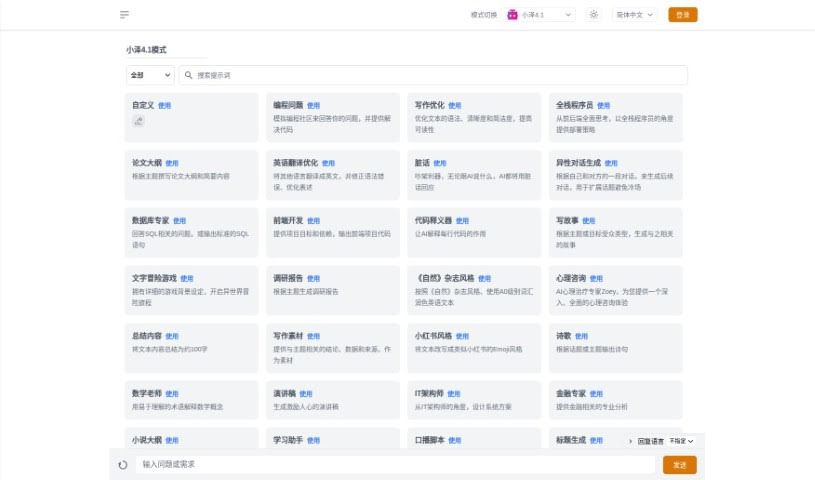Click the 回复语言 label

pyautogui.click(x=651, y=441)
